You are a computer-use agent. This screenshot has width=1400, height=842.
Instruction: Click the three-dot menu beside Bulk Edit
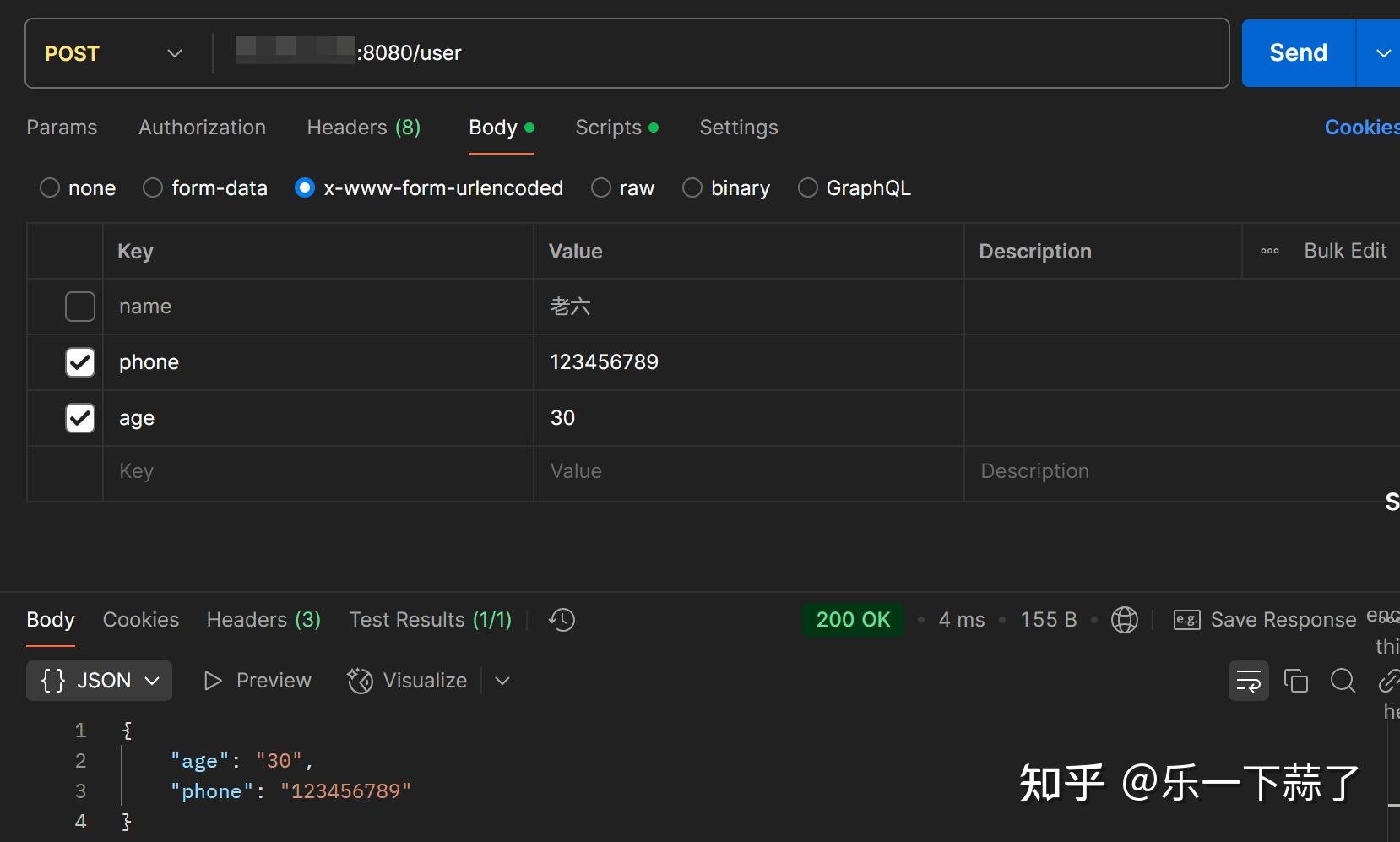coord(1271,251)
